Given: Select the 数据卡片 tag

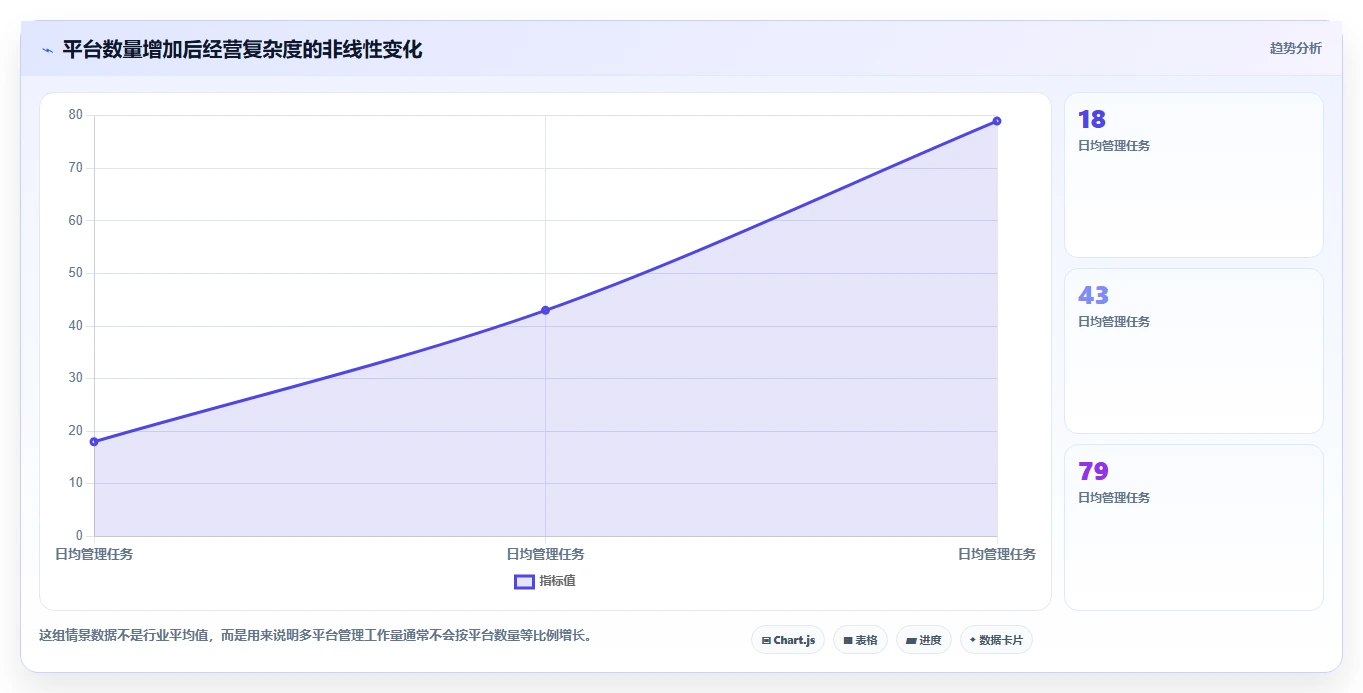Looking at the screenshot, I should [996, 640].
